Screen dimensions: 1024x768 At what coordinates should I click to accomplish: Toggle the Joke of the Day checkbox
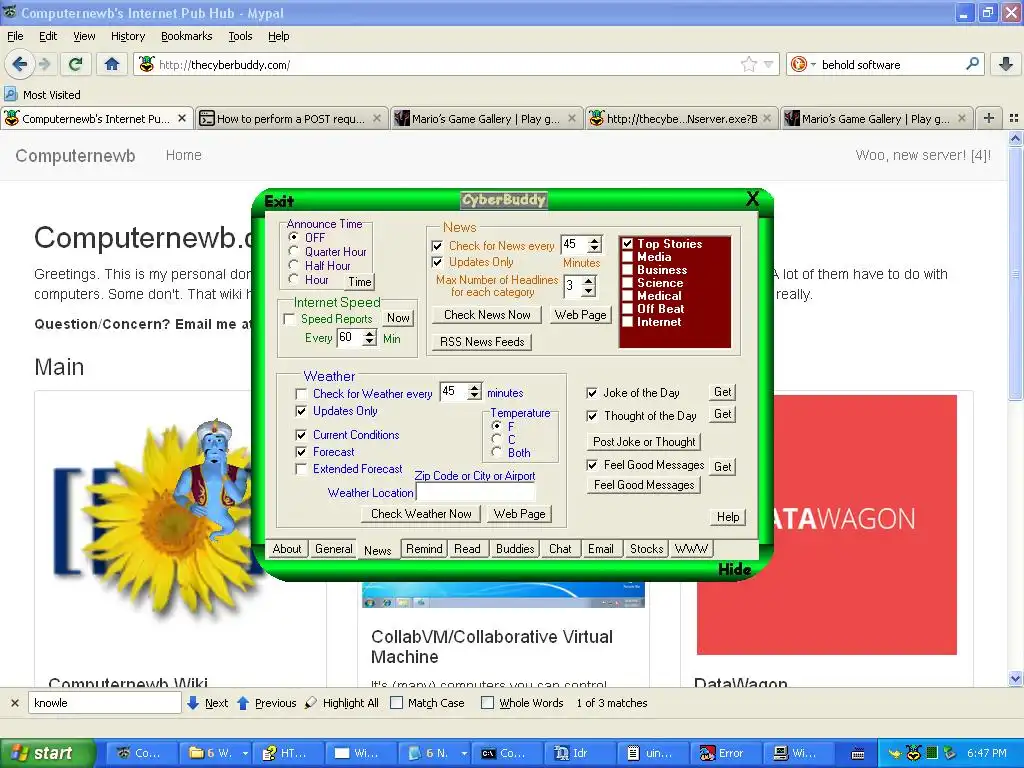(x=592, y=393)
